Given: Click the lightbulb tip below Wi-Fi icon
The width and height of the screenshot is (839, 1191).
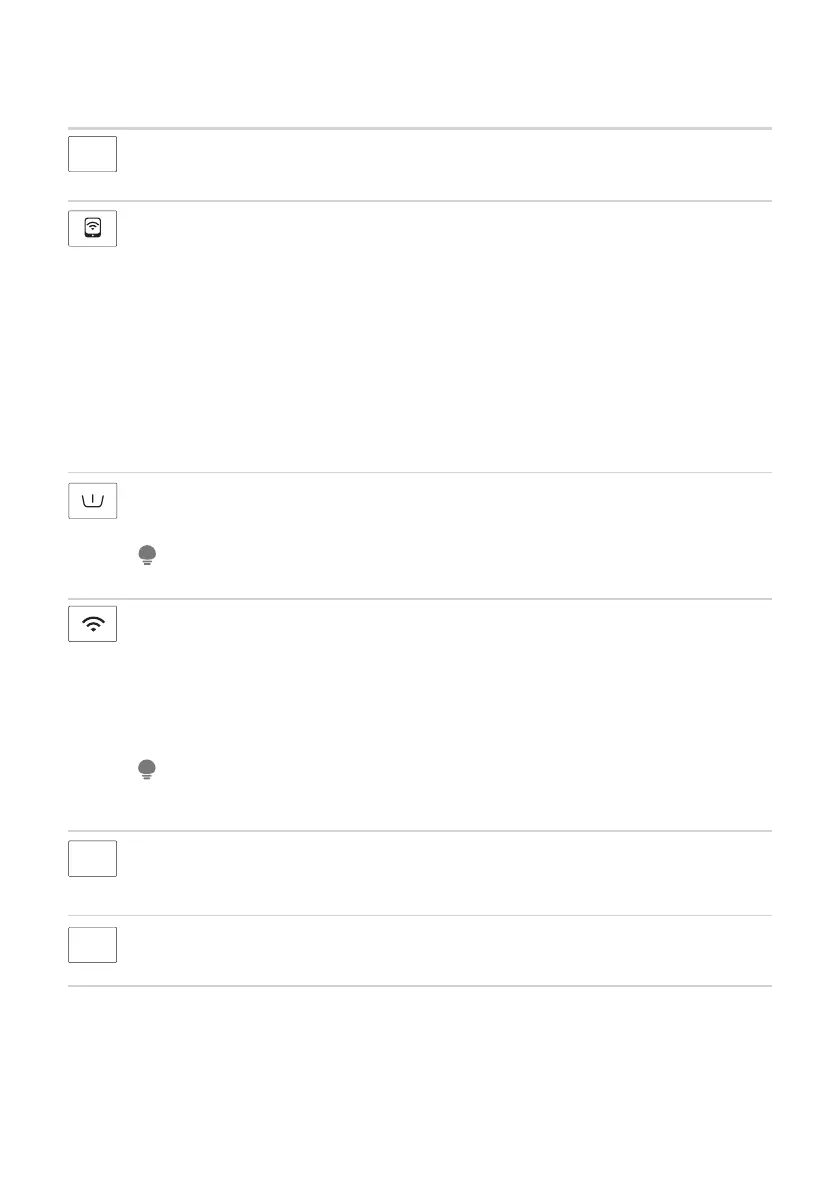Looking at the screenshot, I should [x=147, y=770].
